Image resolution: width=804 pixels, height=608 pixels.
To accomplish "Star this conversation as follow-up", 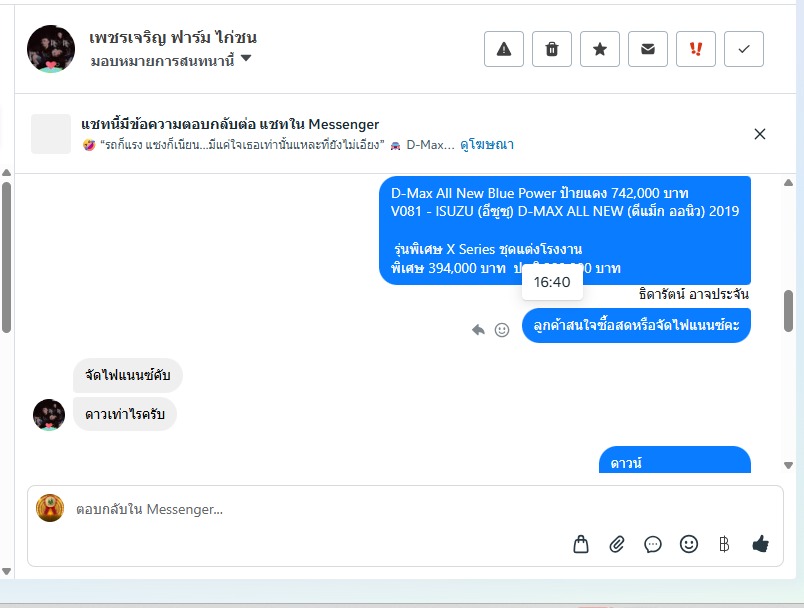I will [599, 49].
